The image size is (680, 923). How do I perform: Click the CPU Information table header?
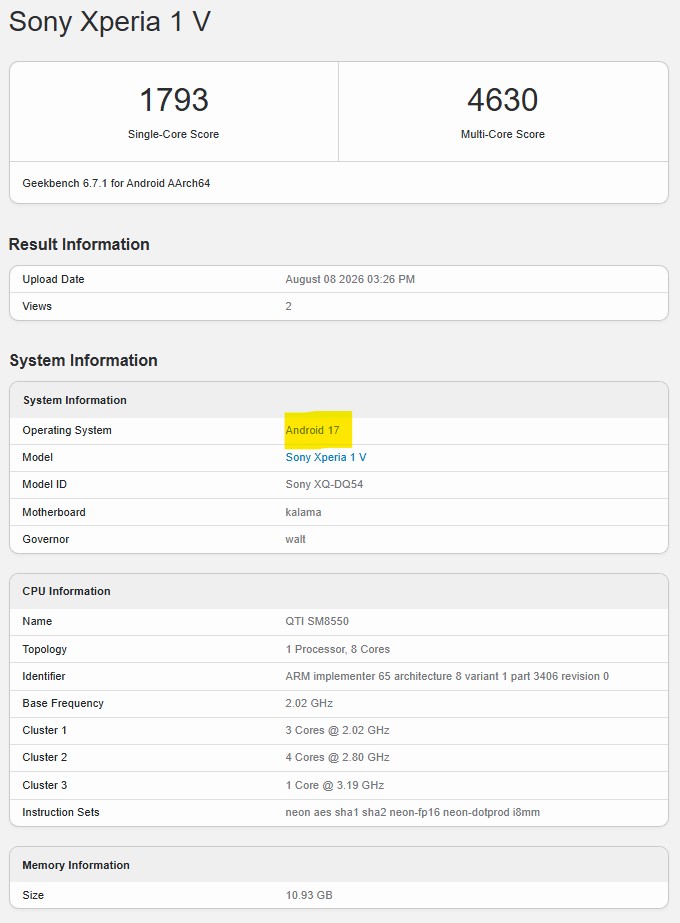click(x=339, y=591)
